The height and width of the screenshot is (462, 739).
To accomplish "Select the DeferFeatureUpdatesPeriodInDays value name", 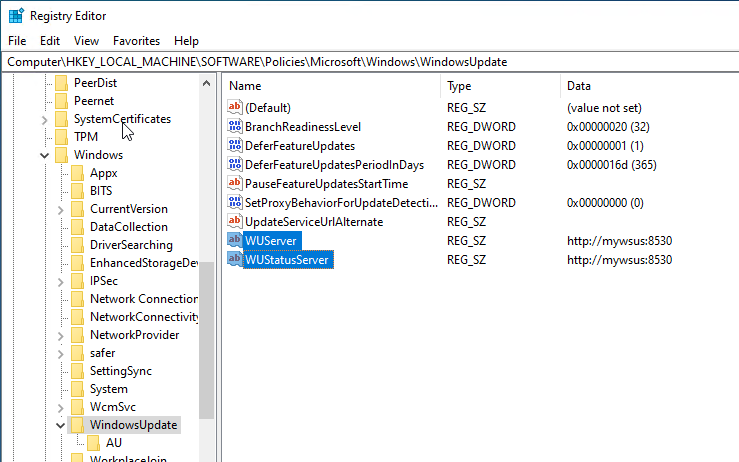I will click(334, 165).
